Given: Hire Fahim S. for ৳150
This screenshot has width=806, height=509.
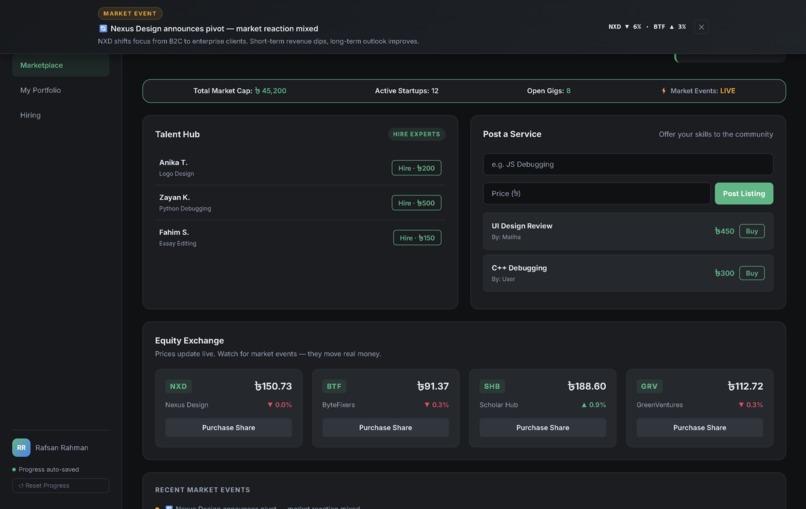Looking at the screenshot, I should [417, 238].
